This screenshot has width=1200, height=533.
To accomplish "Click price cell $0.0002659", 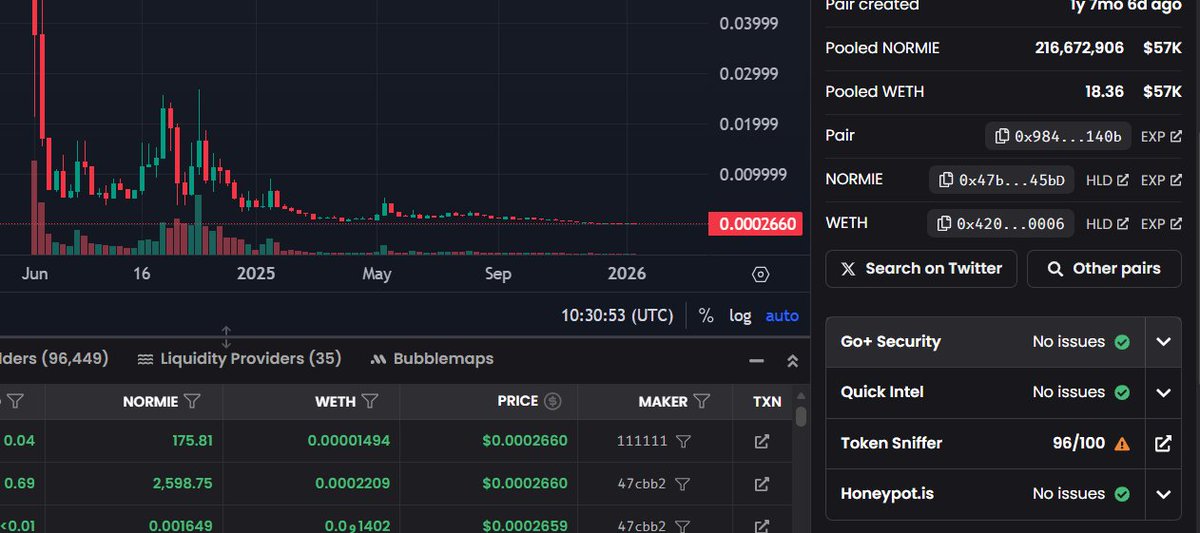I will (x=524, y=525).
